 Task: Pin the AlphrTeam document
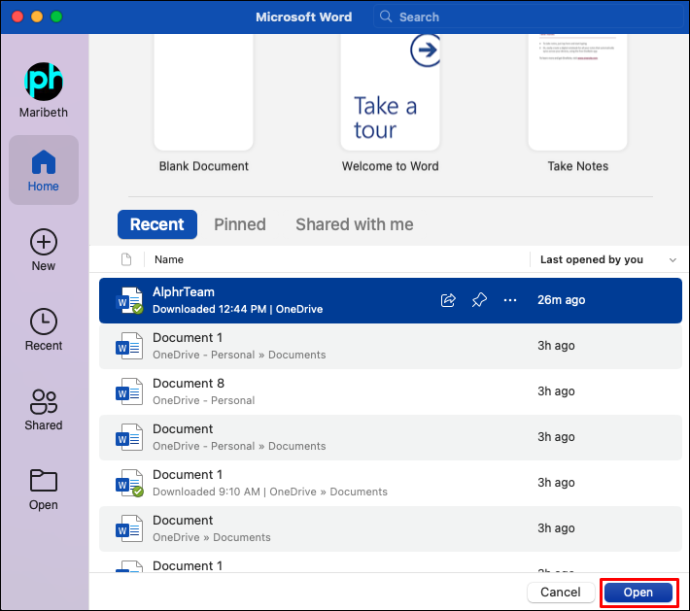pyautogui.click(x=479, y=300)
